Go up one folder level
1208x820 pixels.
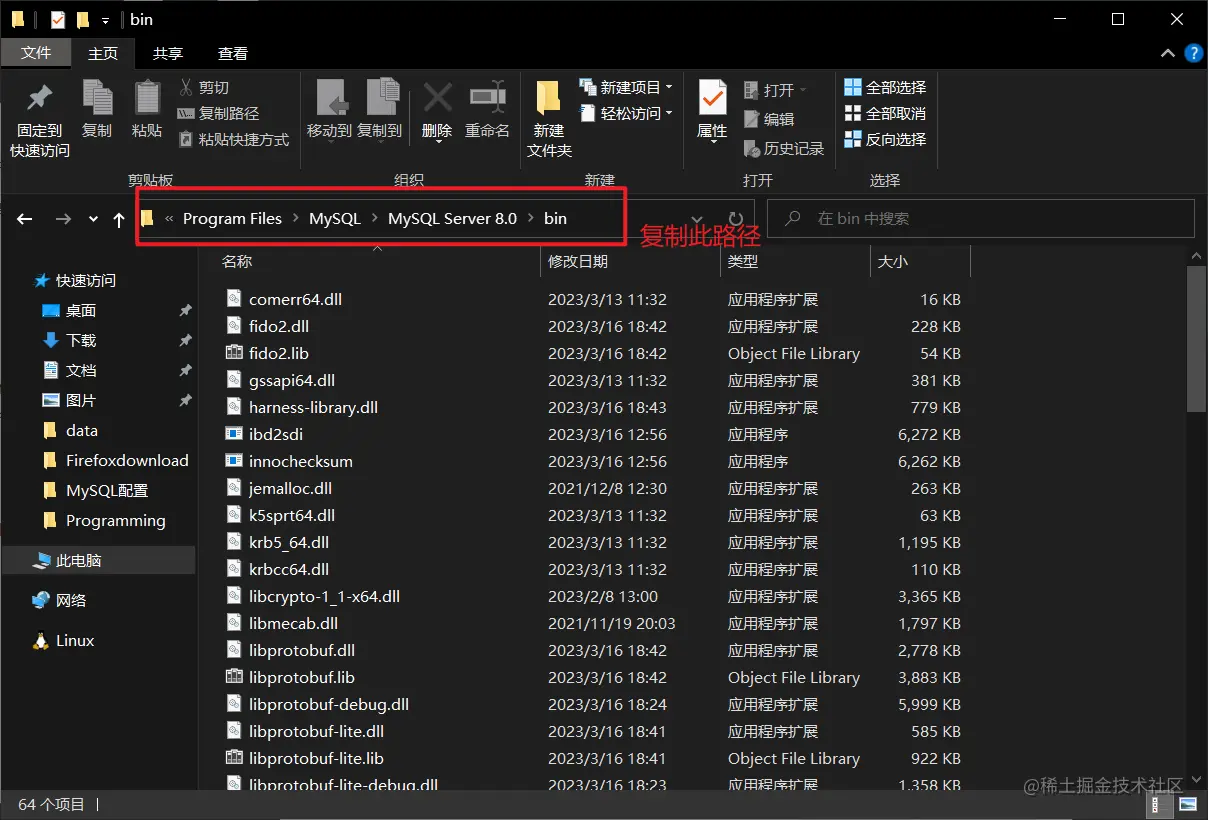(x=119, y=219)
